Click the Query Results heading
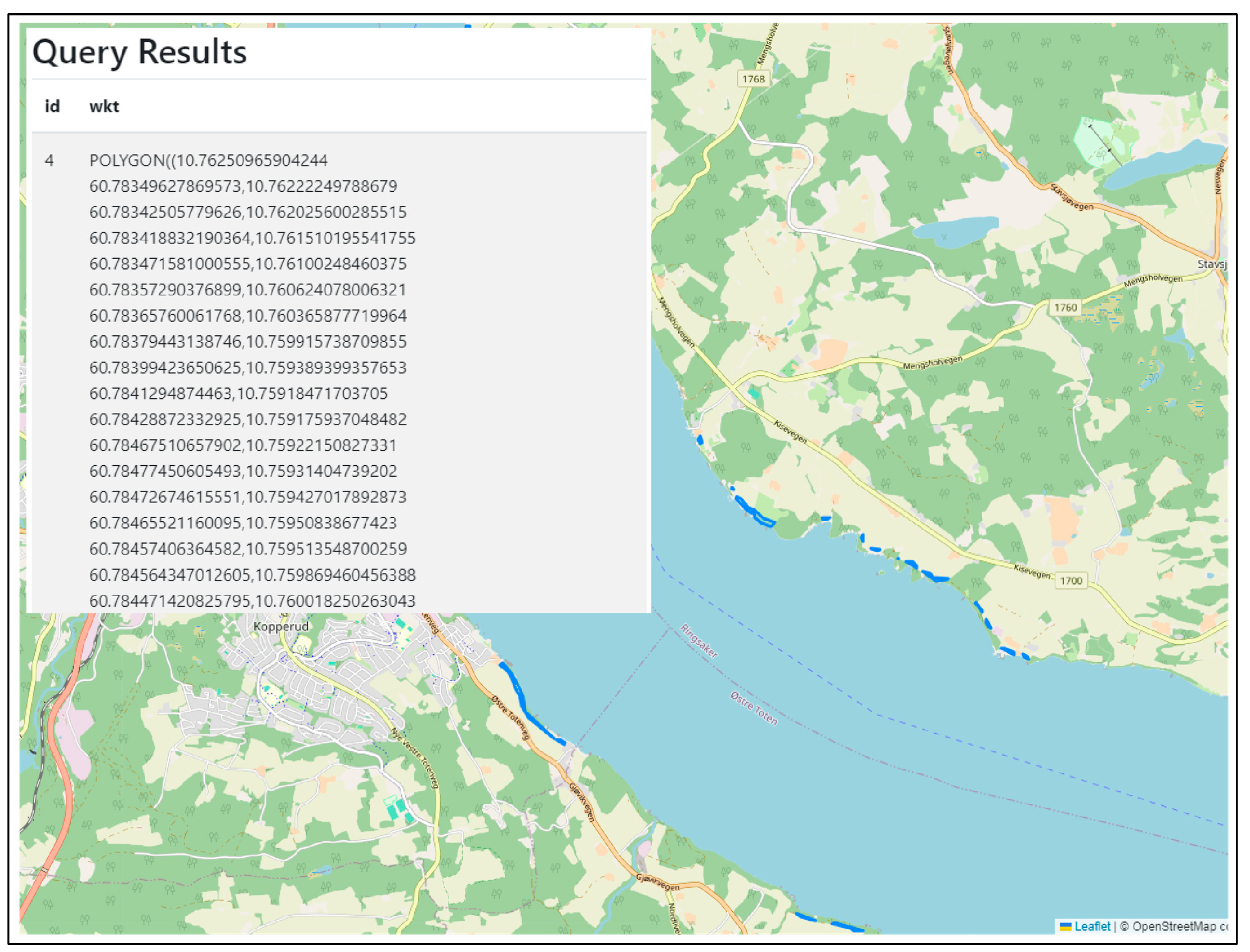1250x952 pixels. pos(139,52)
